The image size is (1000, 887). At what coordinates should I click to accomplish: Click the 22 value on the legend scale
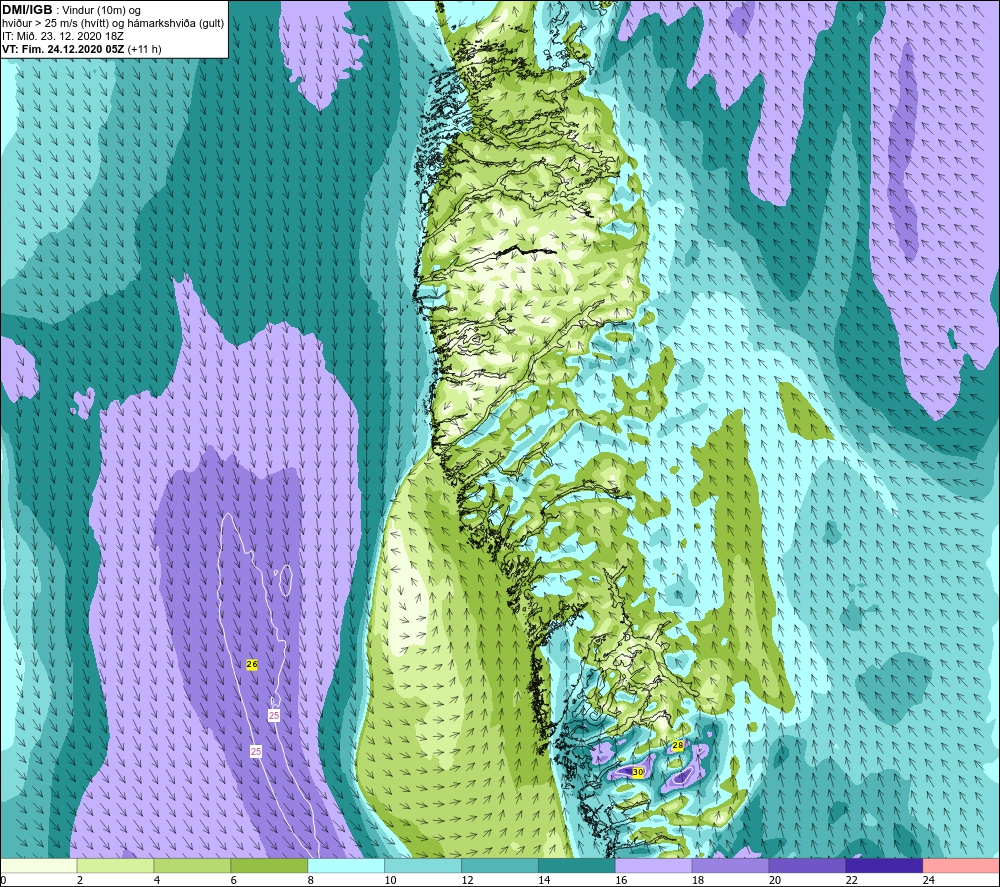851,880
